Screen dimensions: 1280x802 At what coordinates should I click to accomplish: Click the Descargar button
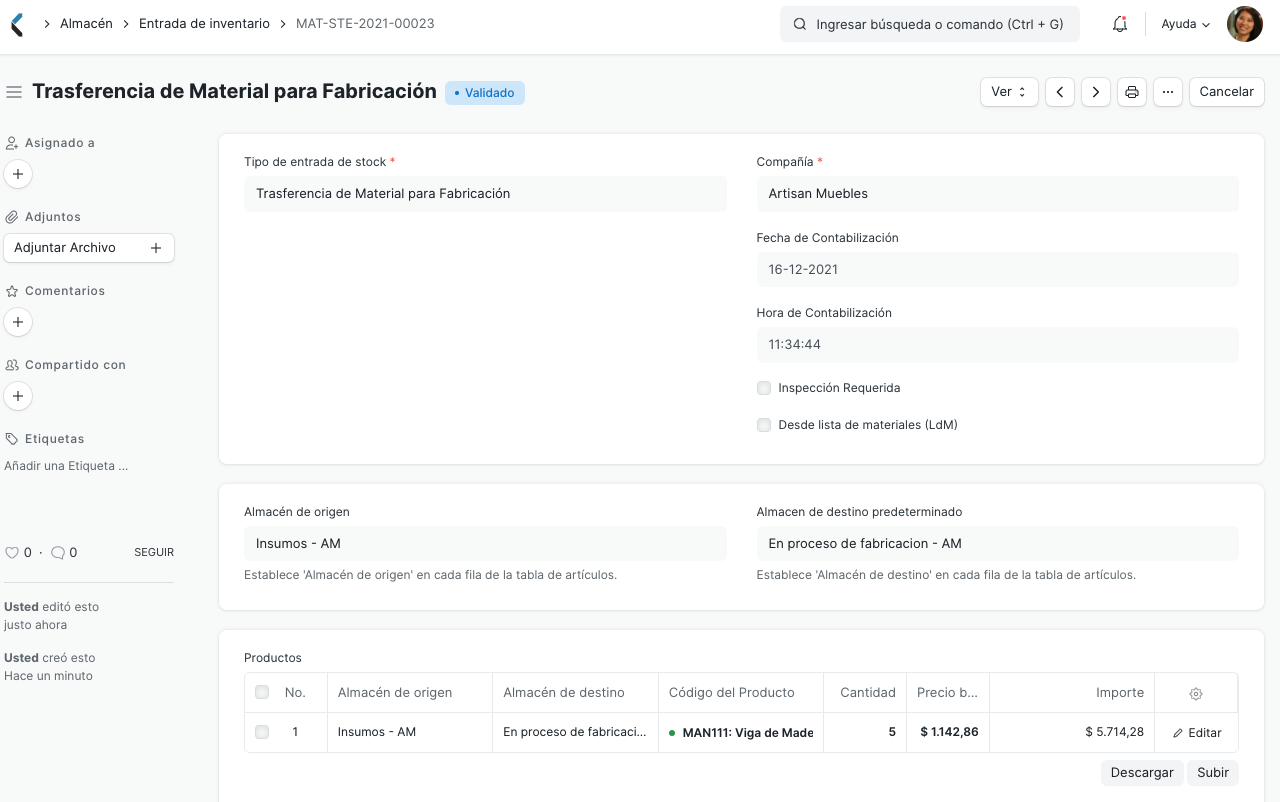(1142, 773)
